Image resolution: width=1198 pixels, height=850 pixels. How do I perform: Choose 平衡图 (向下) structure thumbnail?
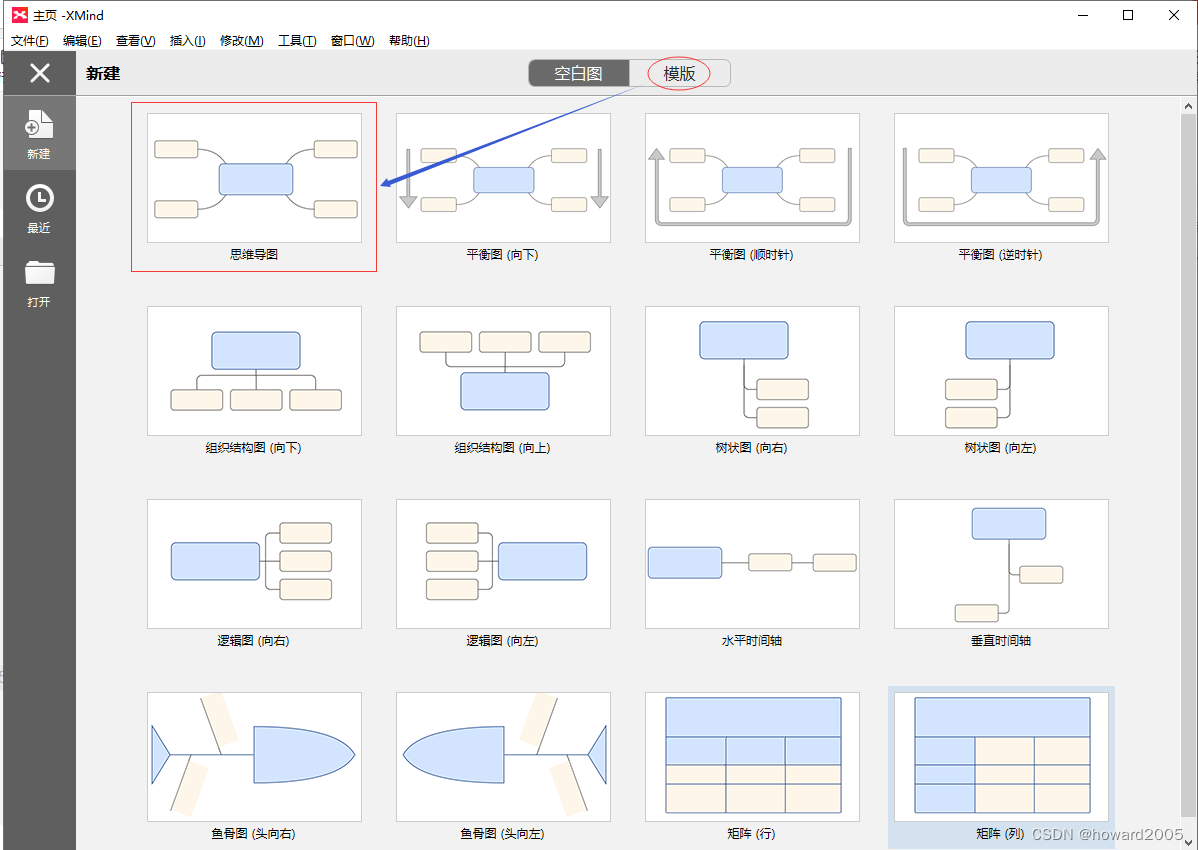click(503, 178)
